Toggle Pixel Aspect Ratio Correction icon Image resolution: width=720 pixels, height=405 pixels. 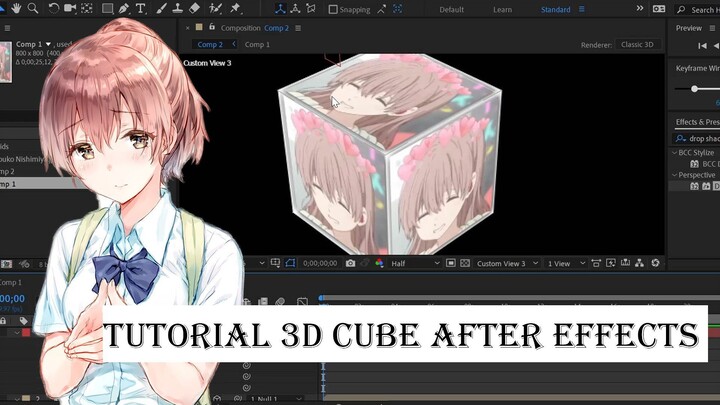click(596, 263)
